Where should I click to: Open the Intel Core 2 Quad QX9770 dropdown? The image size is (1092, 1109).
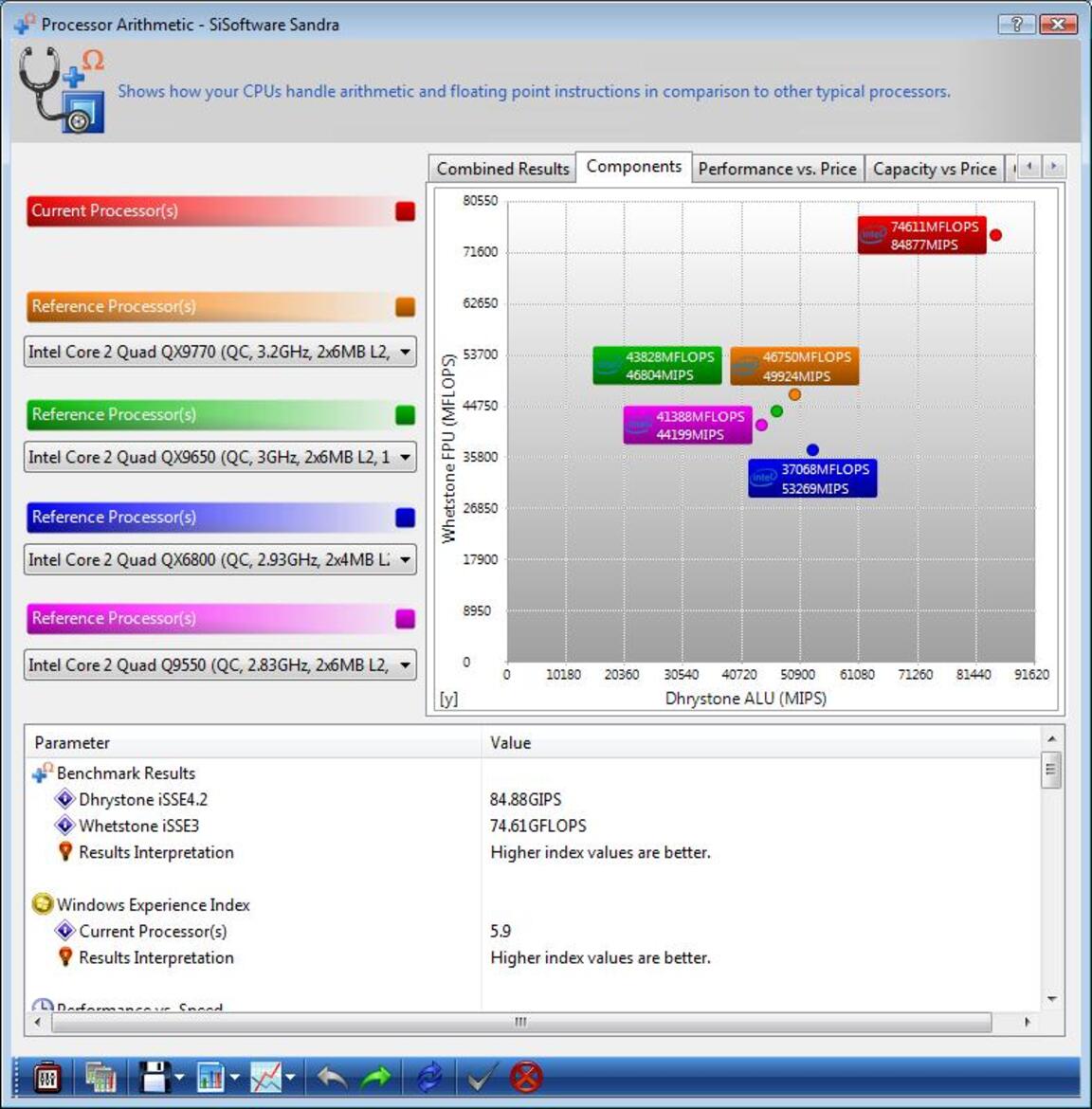pyautogui.click(x=220, y=352)
